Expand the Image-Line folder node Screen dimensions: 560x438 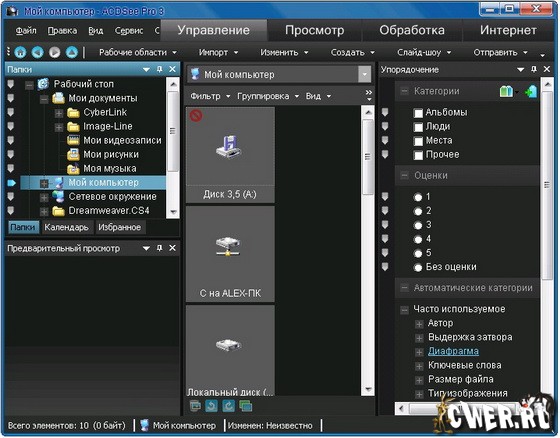pos(59,128)
